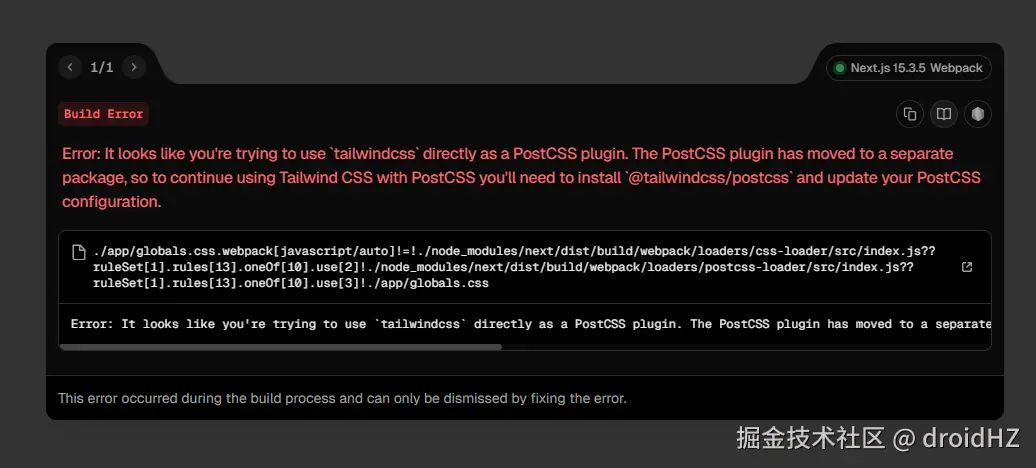Click the 1/1 error counter
1036x468 pixels.
pyautogui.click(x=102, y=67)
